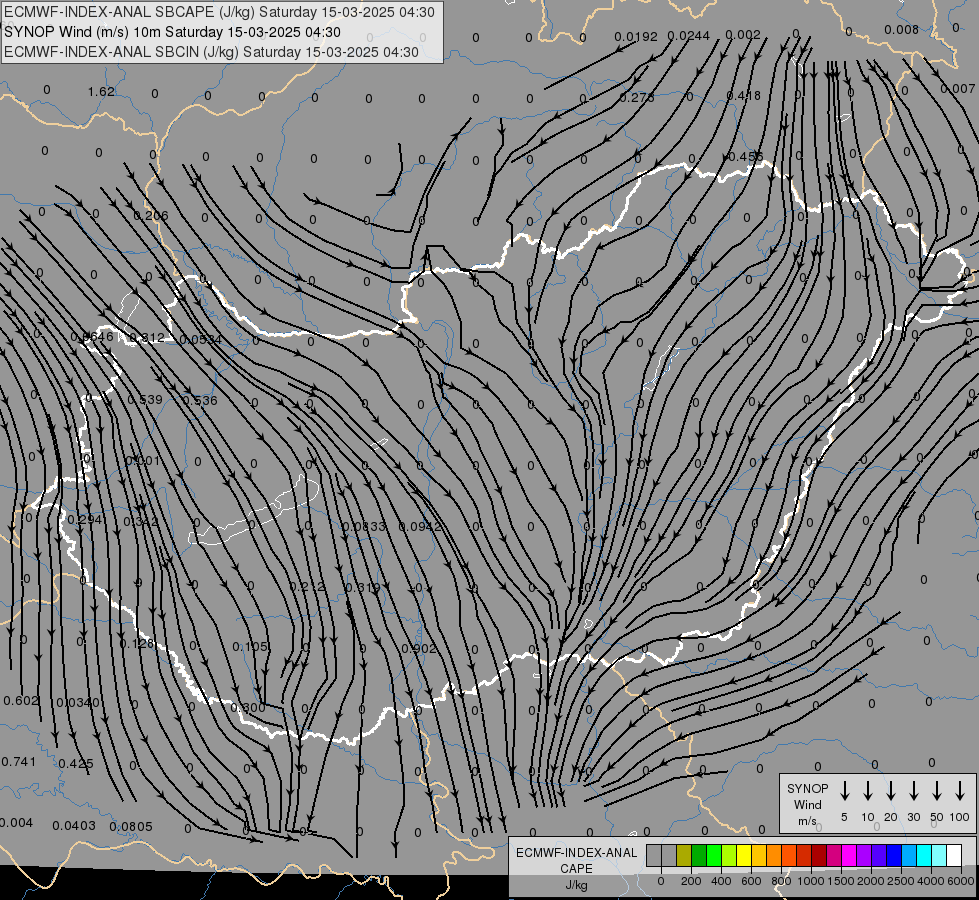Click the 0.602 value on the map
Screen dimensions: 979x900
tap(21, 701)
